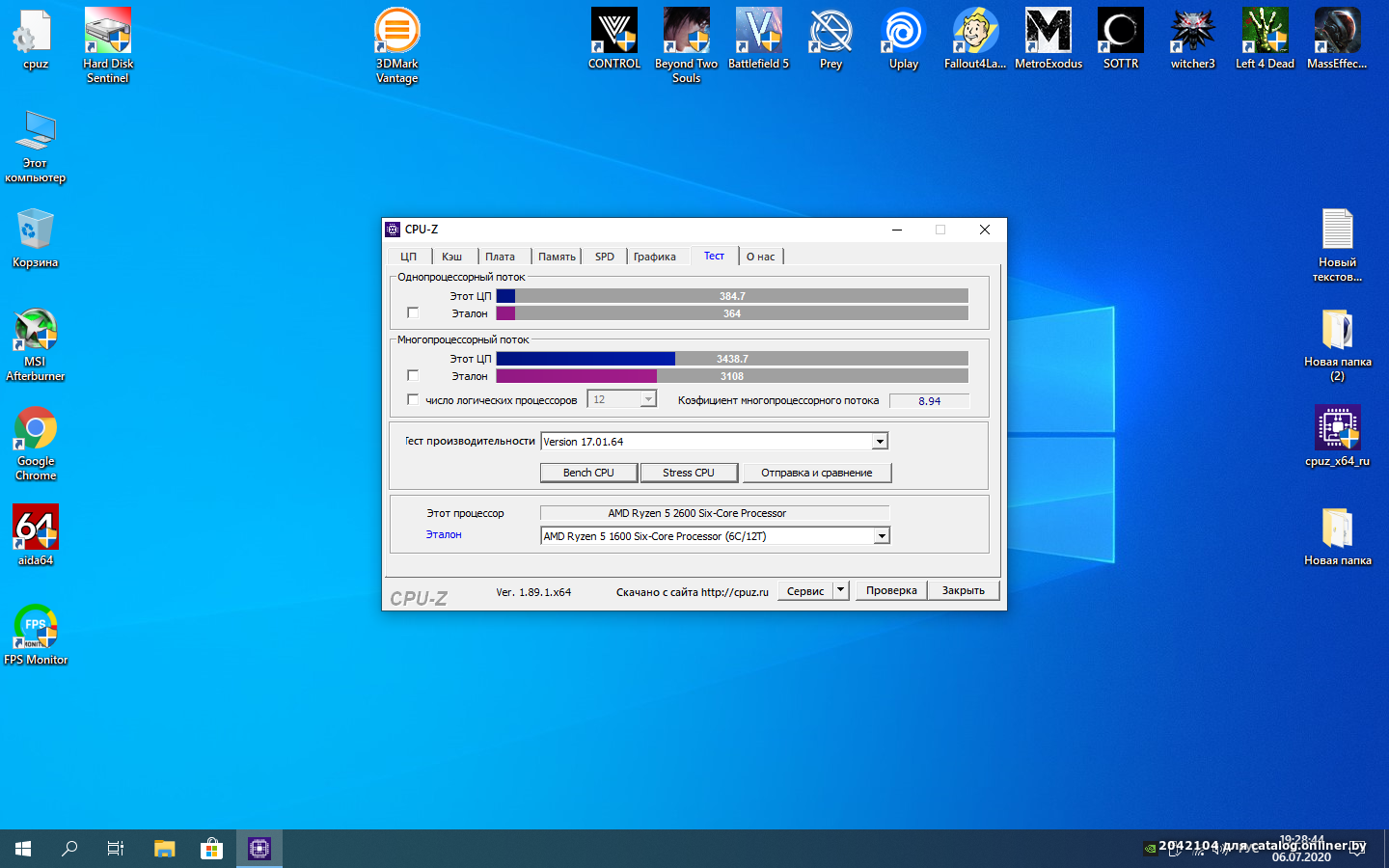The image size is (1389, 868).
Task: Open Uplay launcher icon
Action: click(904, 41)
